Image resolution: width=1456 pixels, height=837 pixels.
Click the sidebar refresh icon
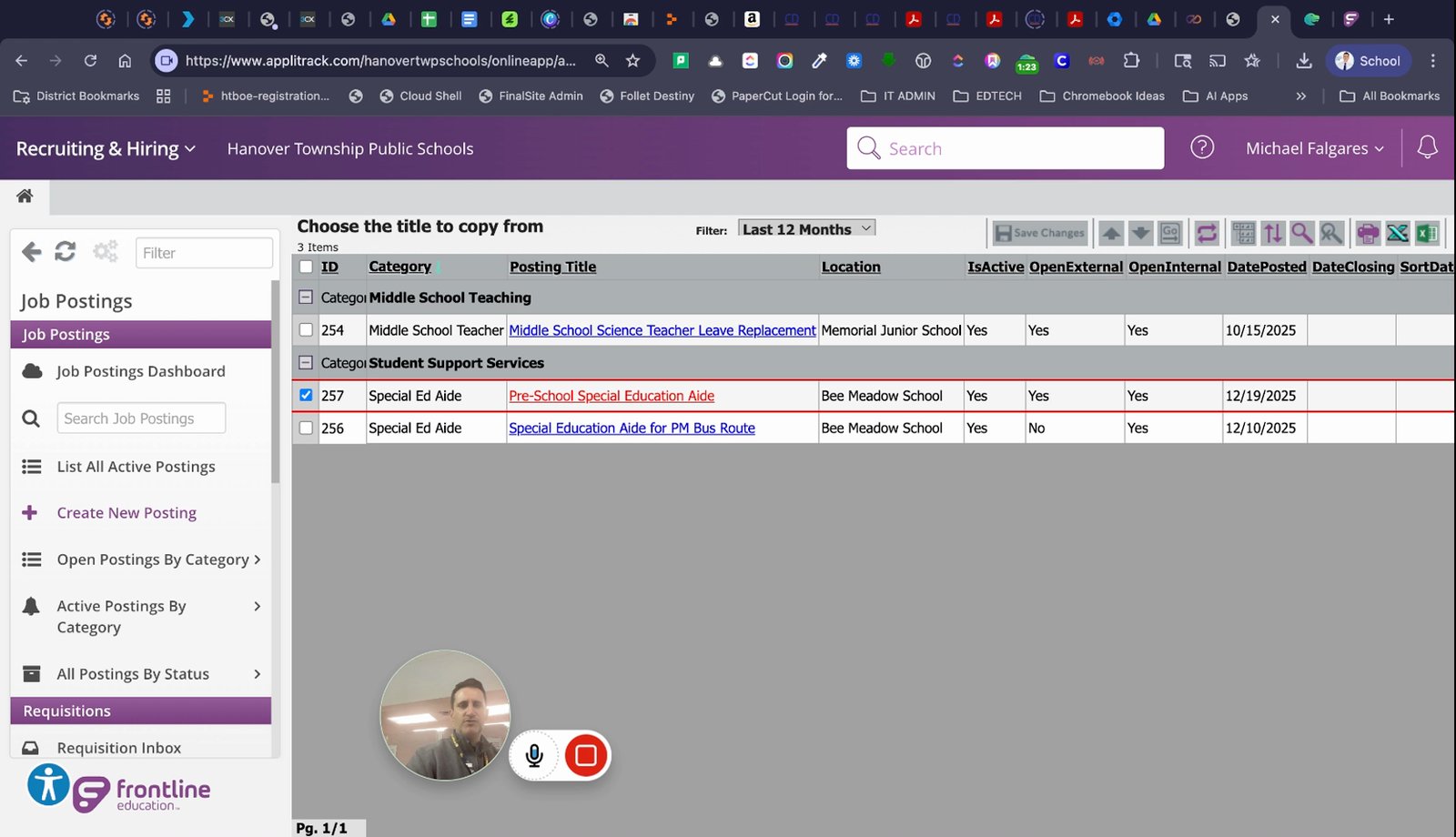click(x=66, y=251)
